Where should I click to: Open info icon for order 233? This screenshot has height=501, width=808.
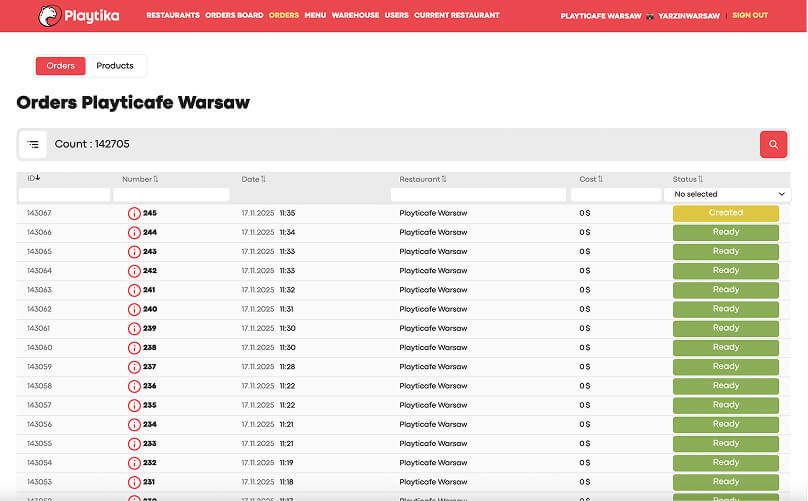click(134, 444)
